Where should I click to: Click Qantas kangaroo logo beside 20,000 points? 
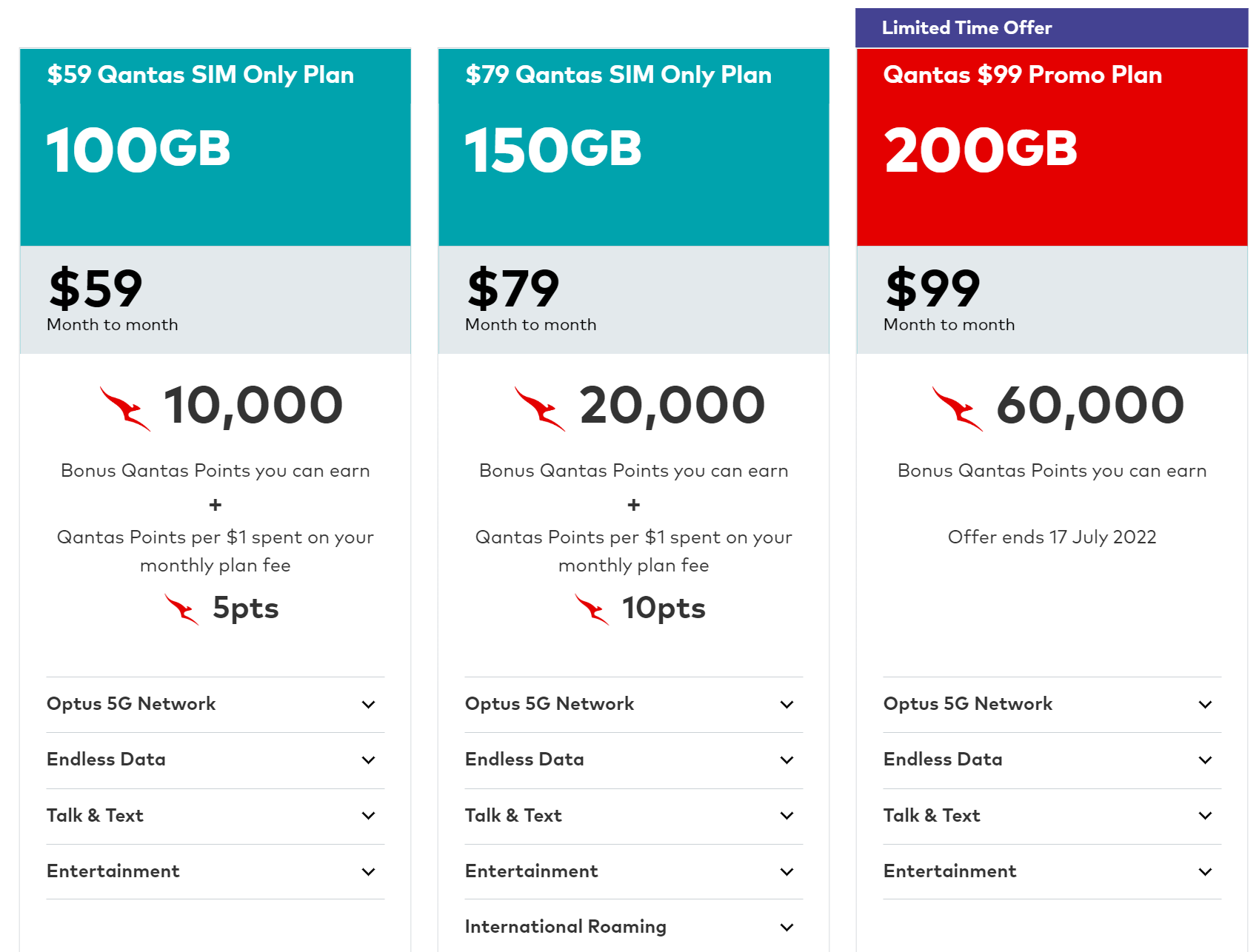coord(540,409)
